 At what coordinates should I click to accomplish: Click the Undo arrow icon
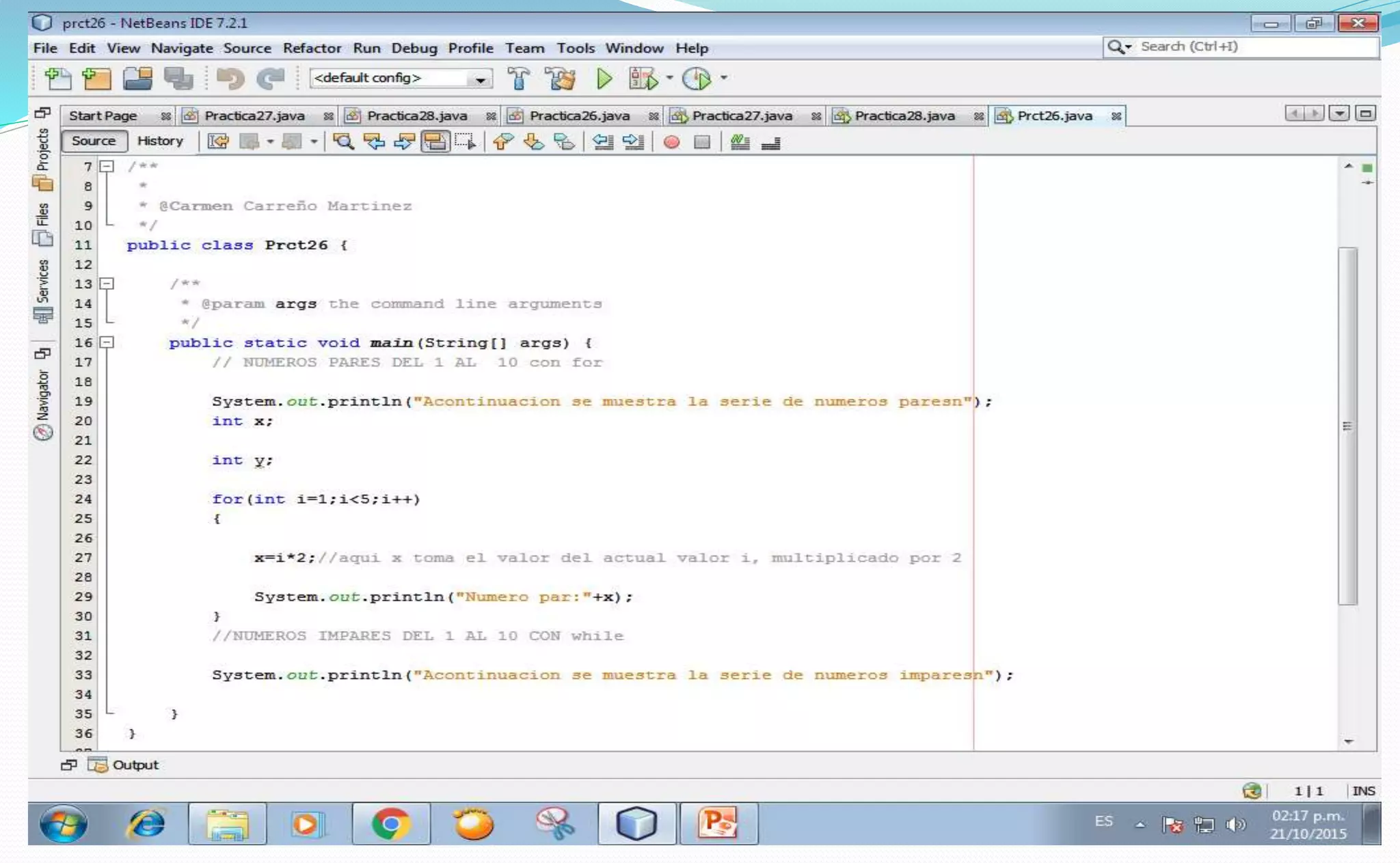[230, 79]
